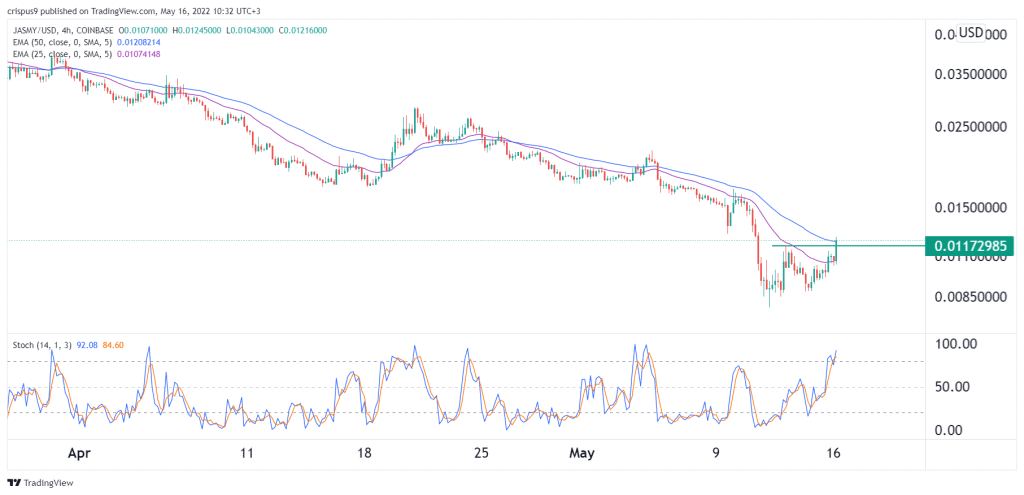This screenshot has height=495, width=1024.
Task: Click the USD currency label
Action: 970,33
